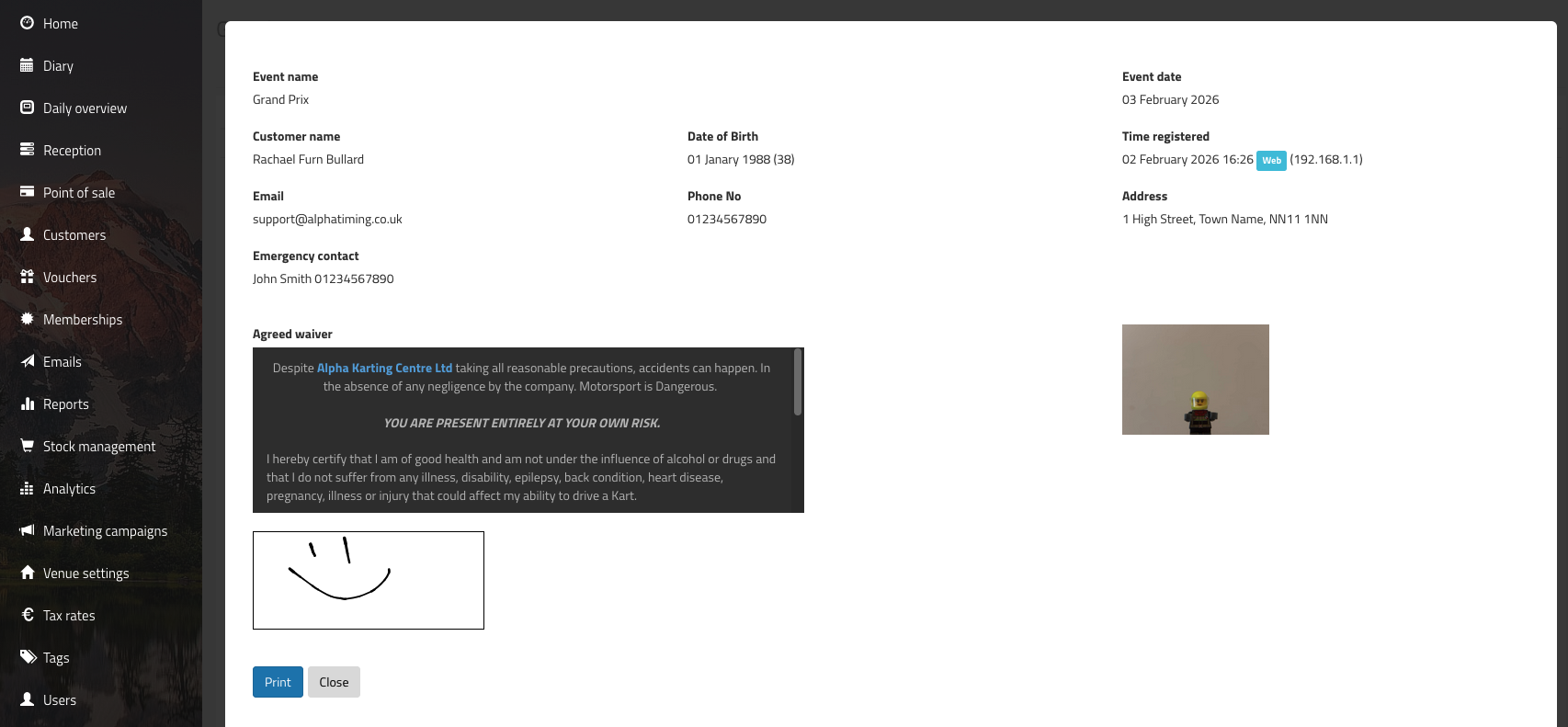Click the Reports bar chart icon
1568x727 pixels.
click(x=28, y=403)
